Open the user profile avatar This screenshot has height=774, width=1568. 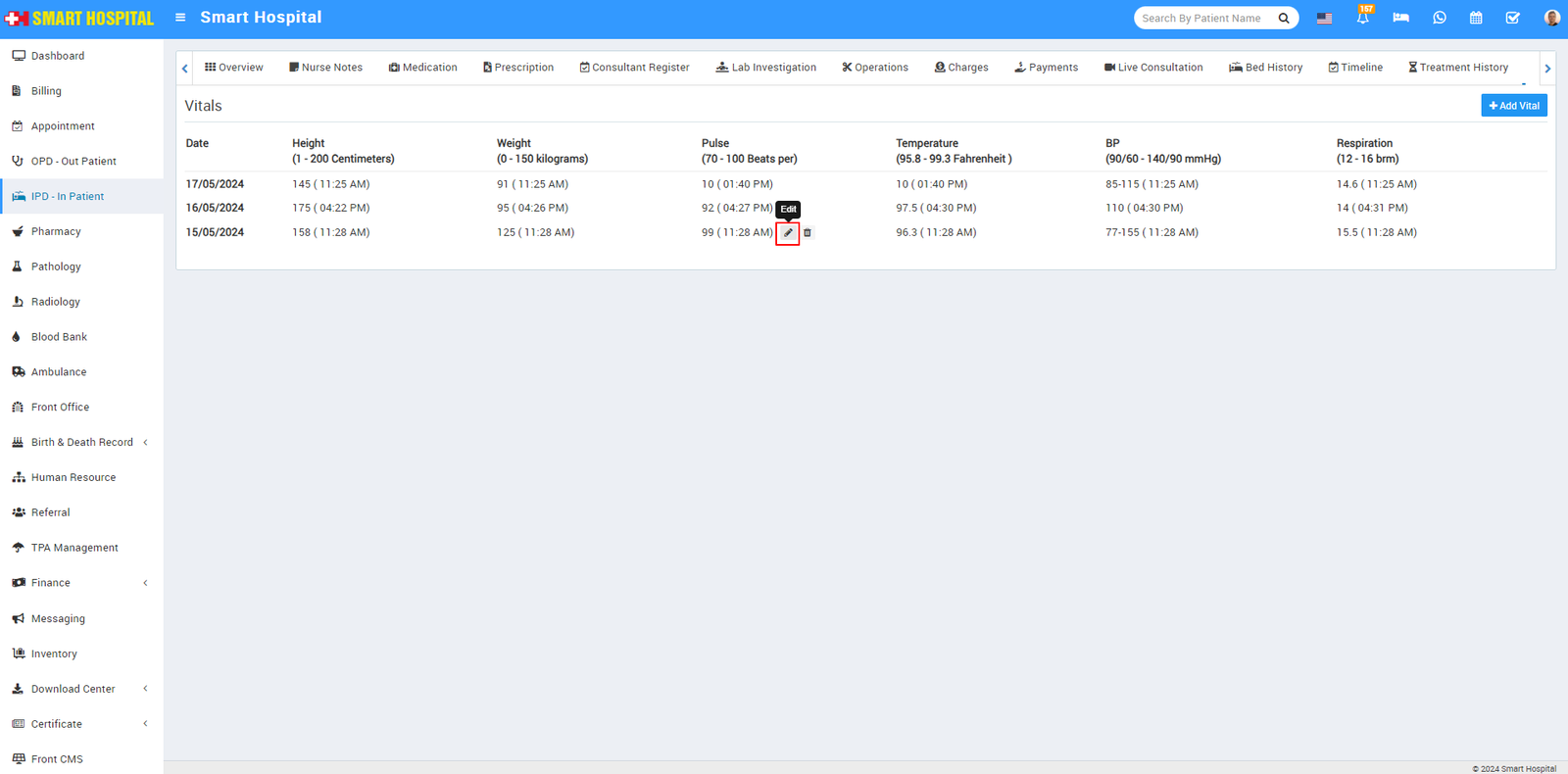point(1551,18)
